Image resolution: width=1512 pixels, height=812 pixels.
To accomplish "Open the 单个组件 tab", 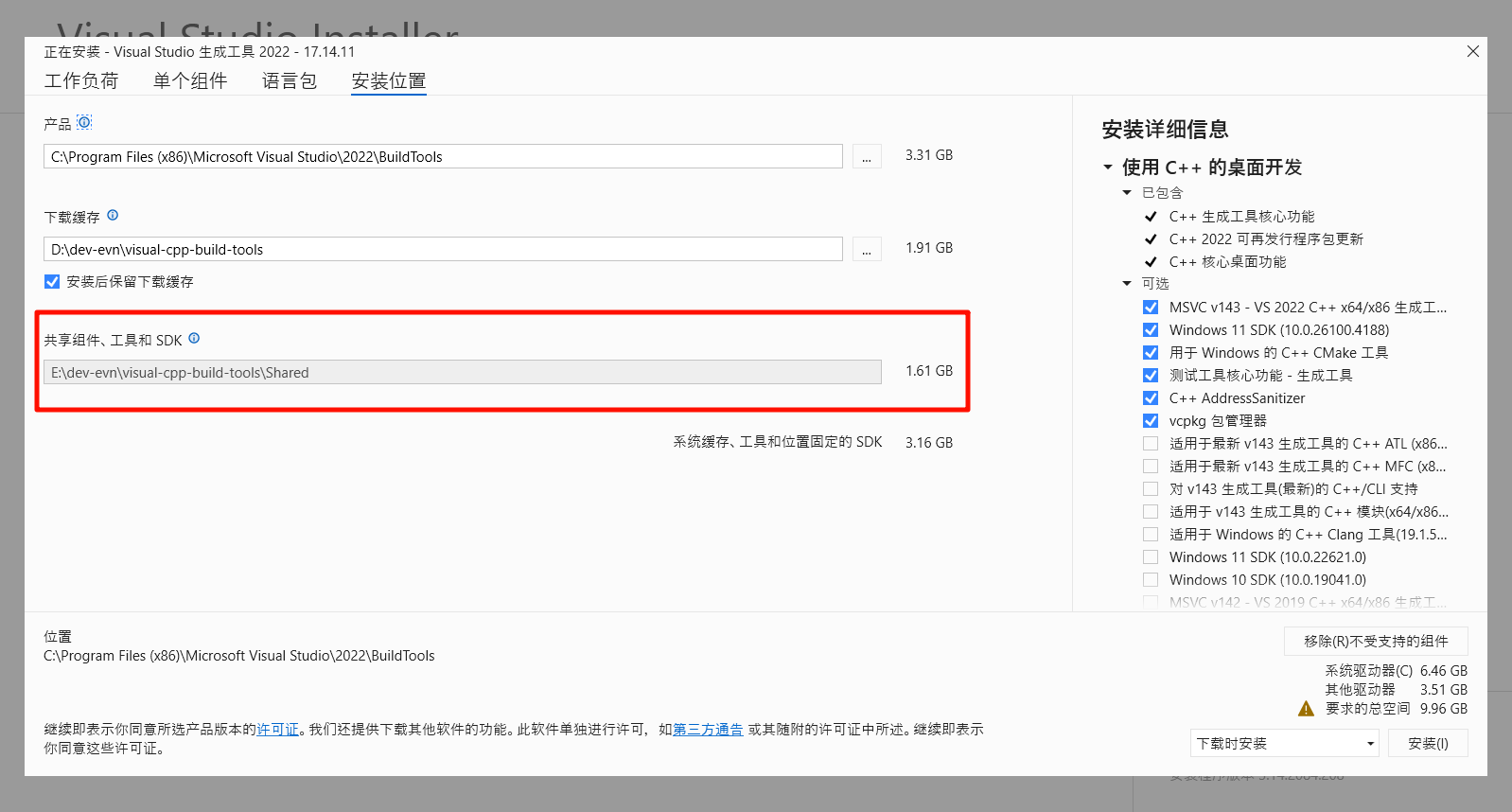I will click(x=190, y=80).
